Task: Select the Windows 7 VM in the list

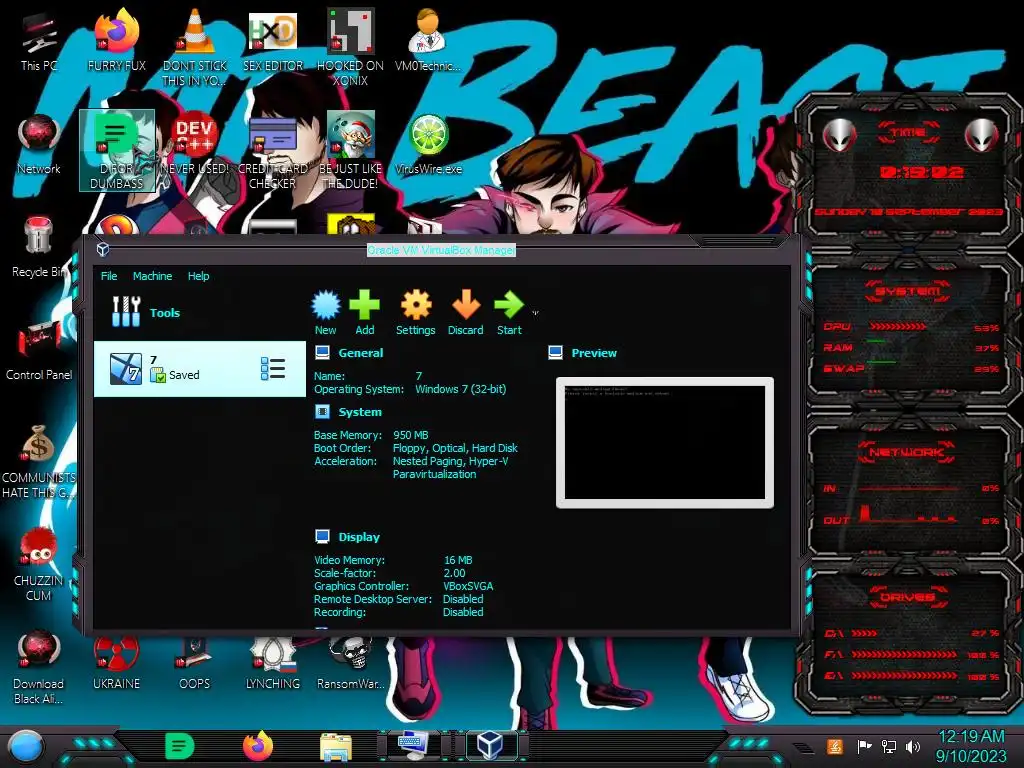Action: coord(200,369)
